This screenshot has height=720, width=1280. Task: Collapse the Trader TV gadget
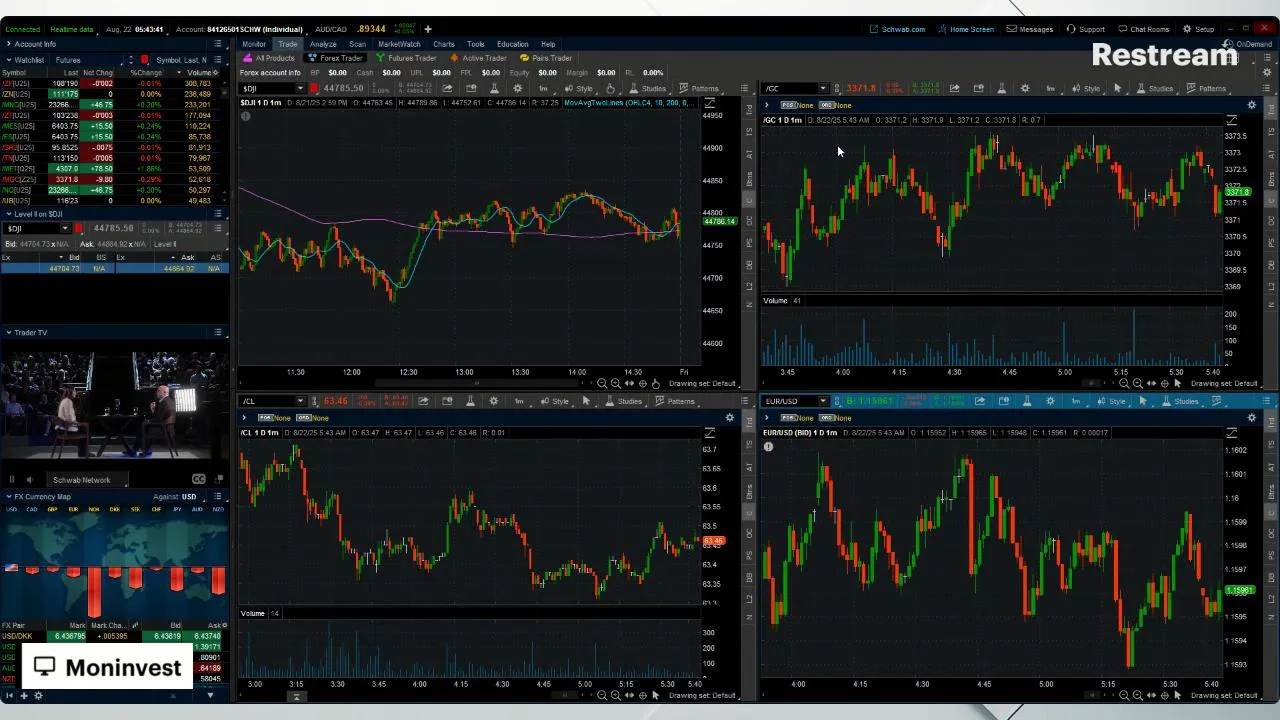tap(8, 332)
